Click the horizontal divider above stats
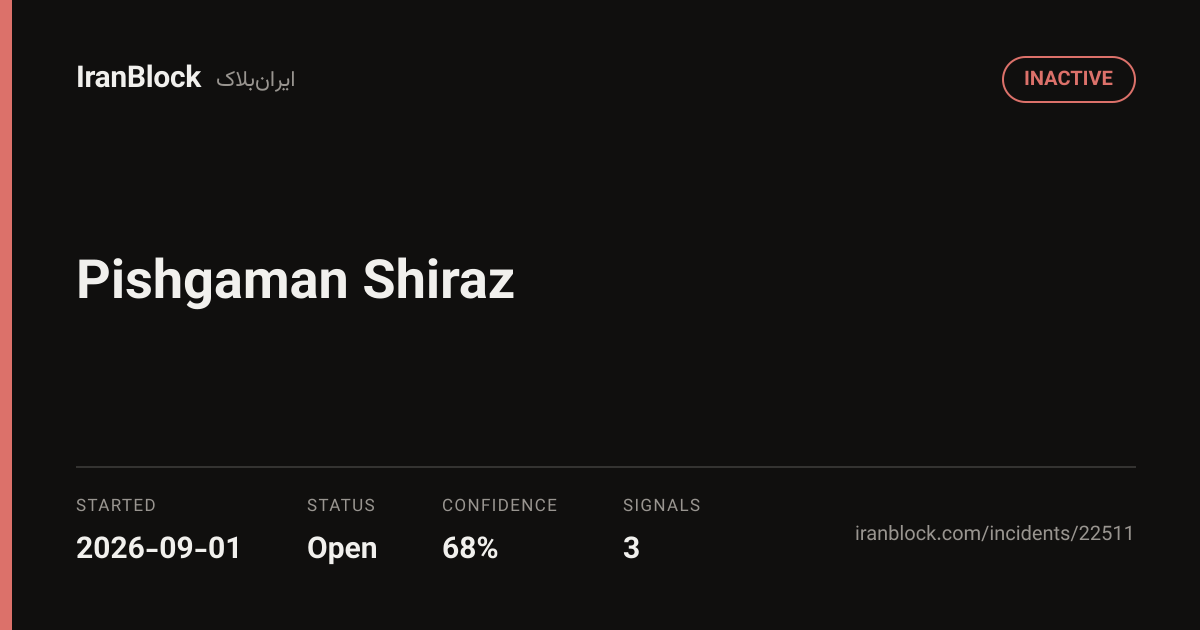Viewport: 1200px width, 630px height. coord(606,467)
